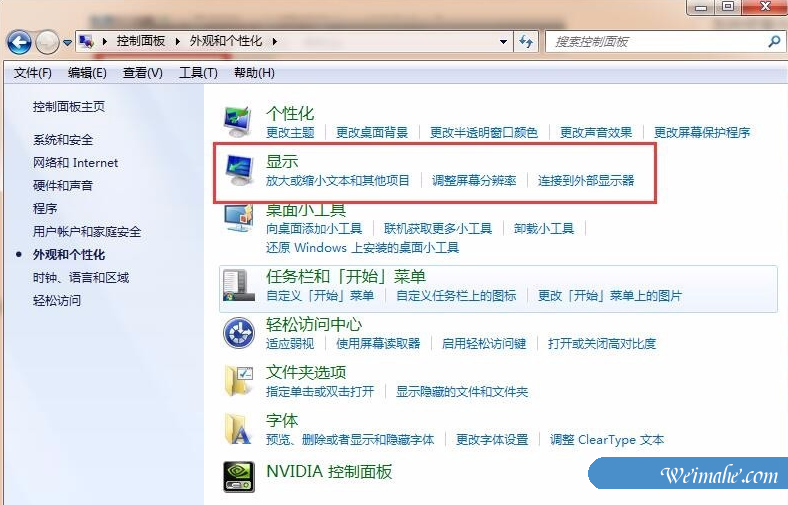Click 连接到外部显示器 link
Screen dimensions: 788x505
click(586, 181)
